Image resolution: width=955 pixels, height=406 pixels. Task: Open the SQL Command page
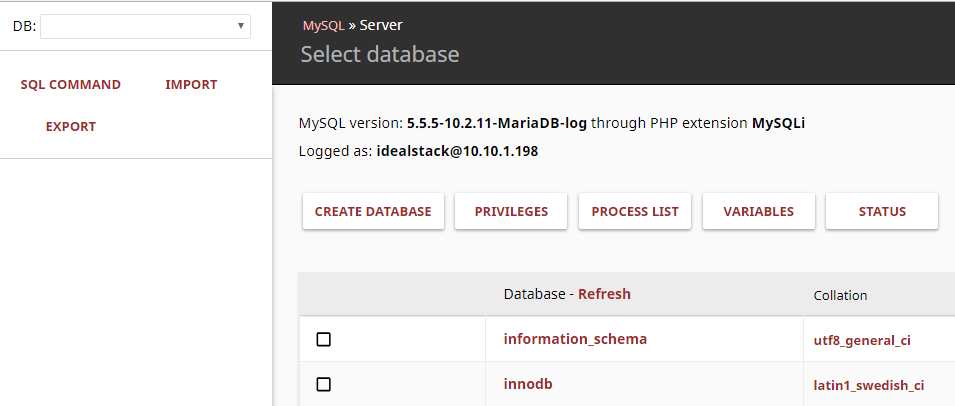(x=71, y=85)
